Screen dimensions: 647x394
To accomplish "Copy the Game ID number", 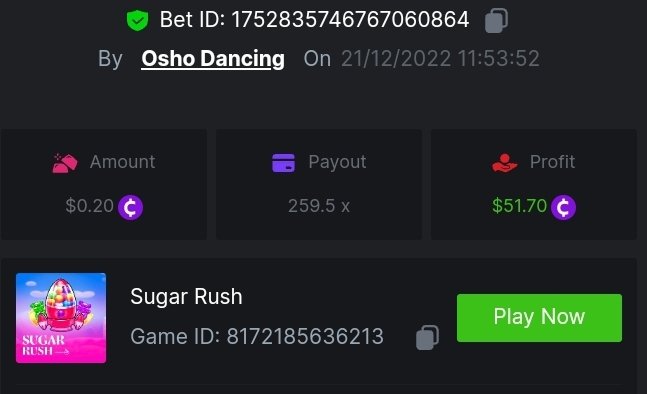I will click(427, 337).
